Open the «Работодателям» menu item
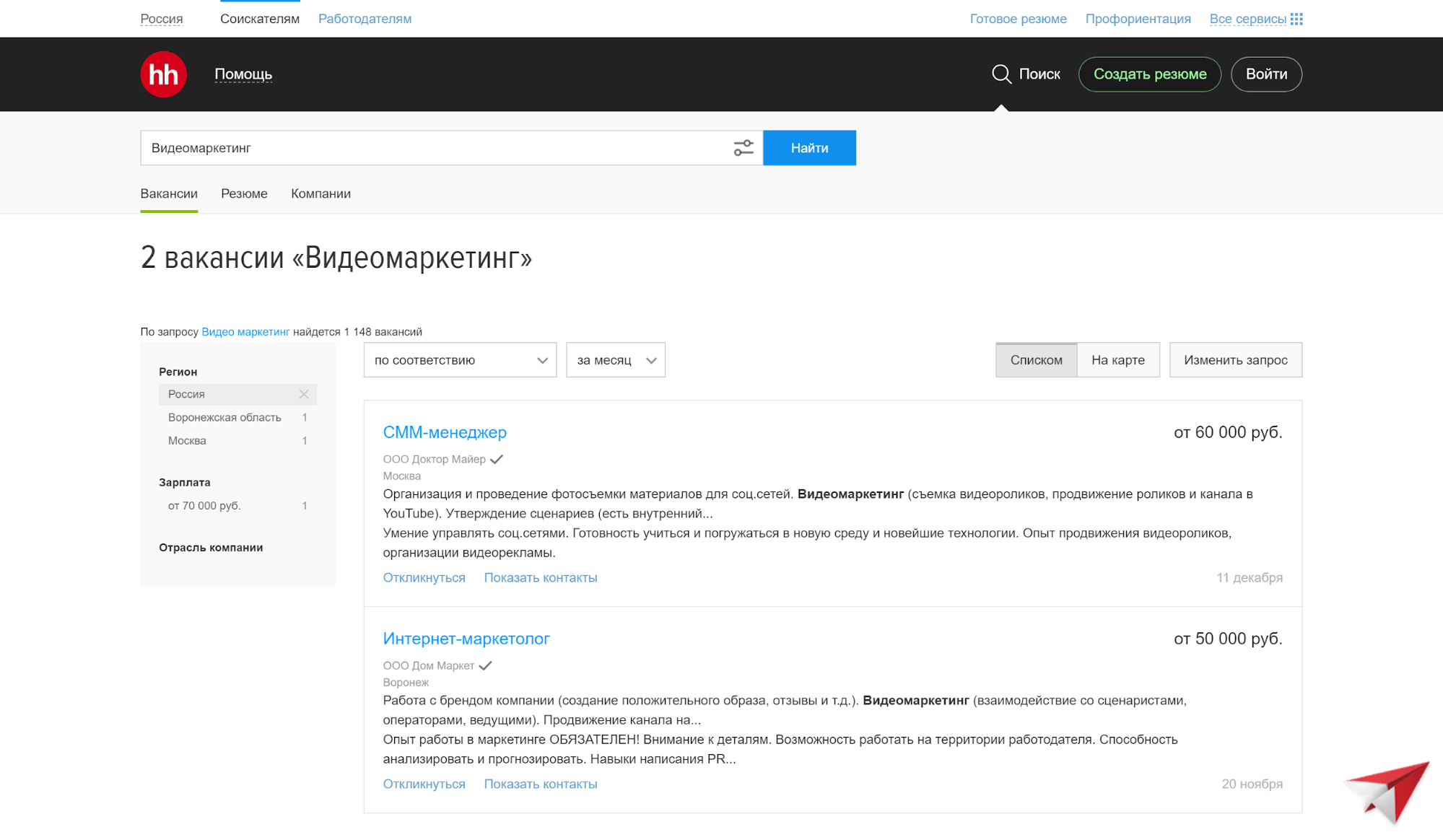 (365, 18)
